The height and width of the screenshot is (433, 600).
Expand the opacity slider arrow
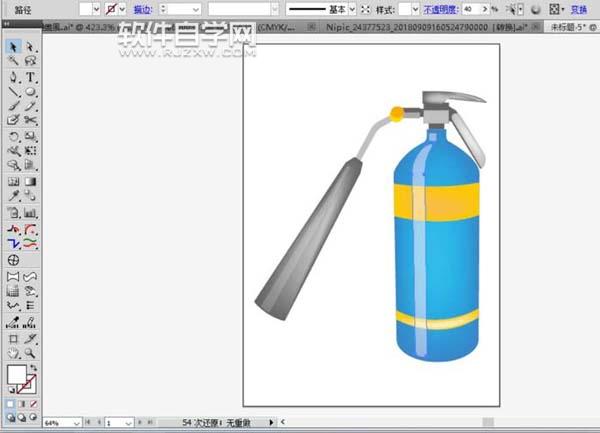click(485, 9)
